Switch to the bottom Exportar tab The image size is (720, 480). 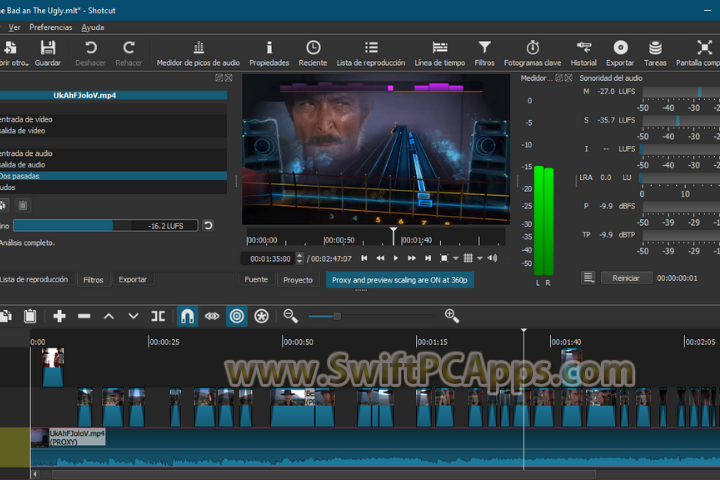click(133, 279)
